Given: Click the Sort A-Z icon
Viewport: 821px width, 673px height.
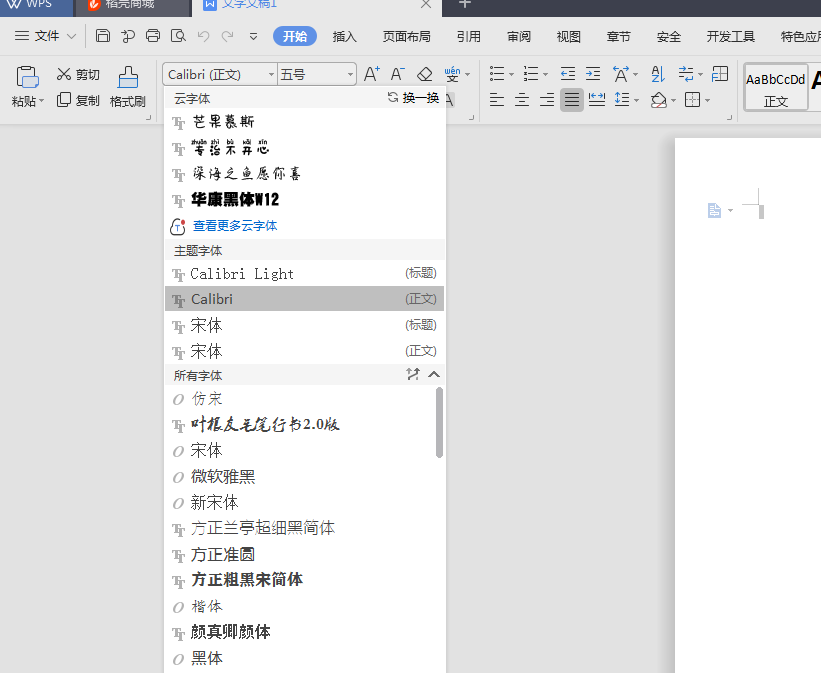Looking at the screenshot, I should (x=658, y=74).
